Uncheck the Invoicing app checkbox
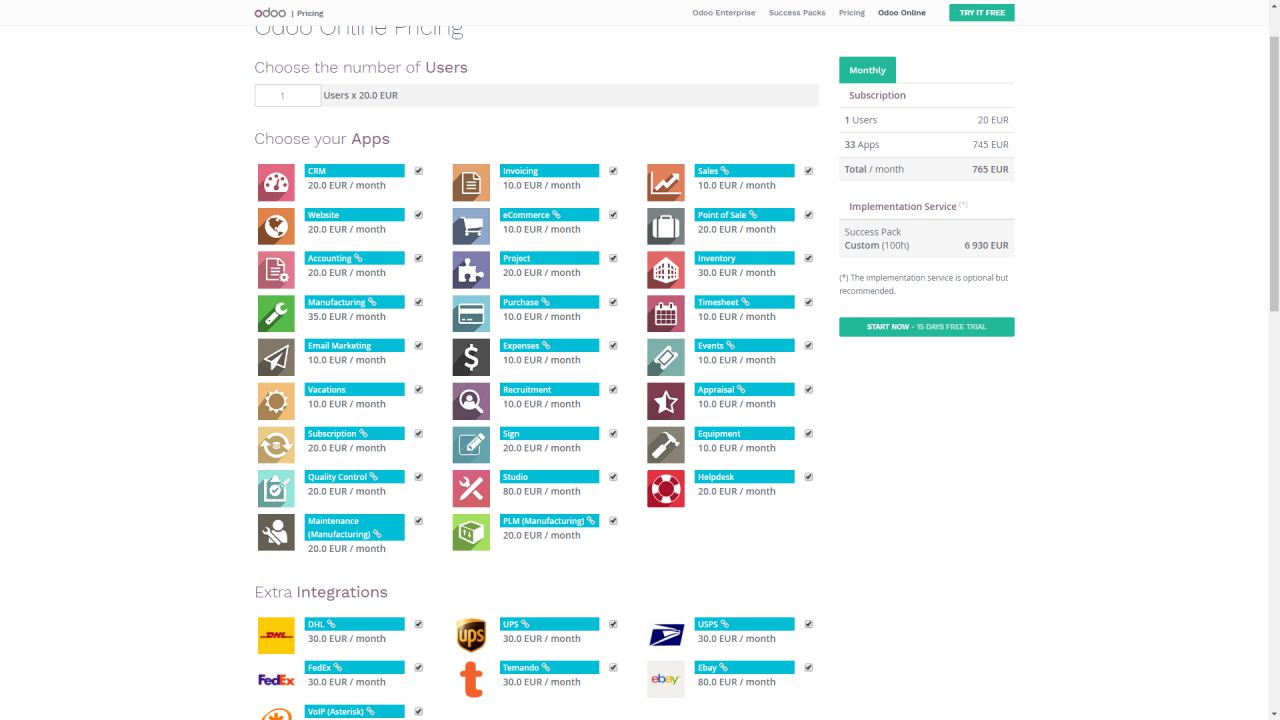 tap(613, 171)
